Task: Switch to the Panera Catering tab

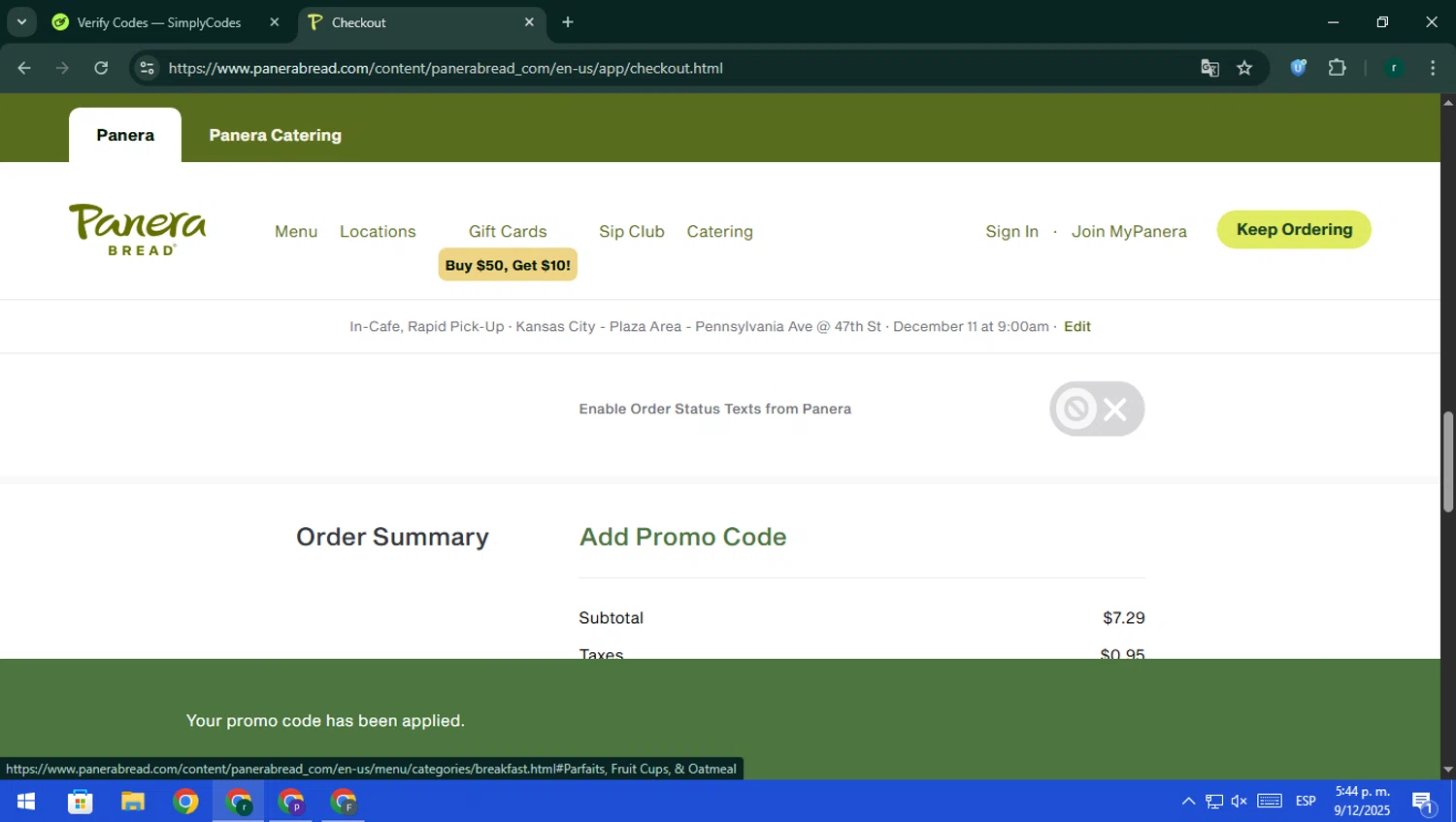Action: pyautogui.click(x=276, y=135)
